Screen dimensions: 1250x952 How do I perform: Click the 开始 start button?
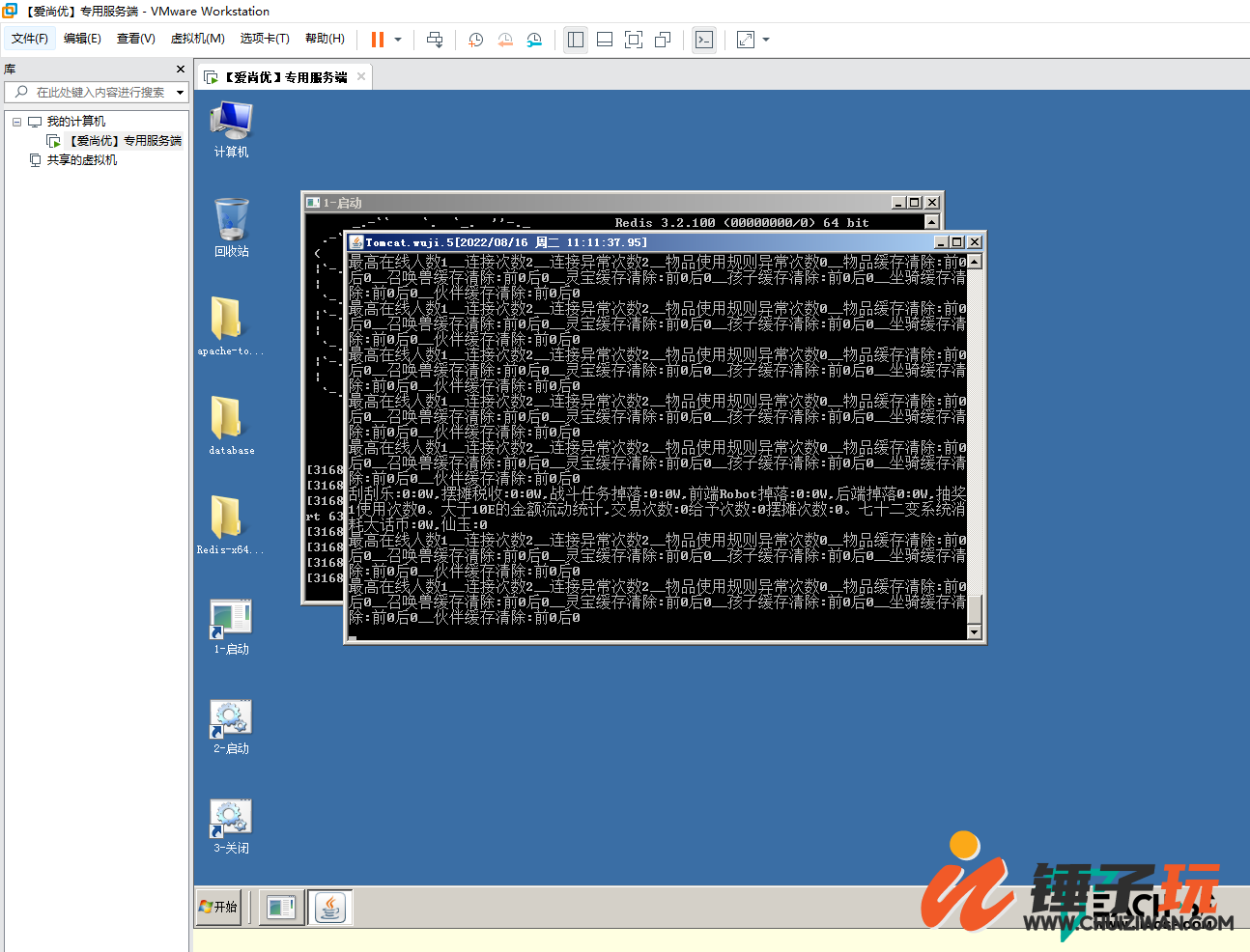click(218, 908)
